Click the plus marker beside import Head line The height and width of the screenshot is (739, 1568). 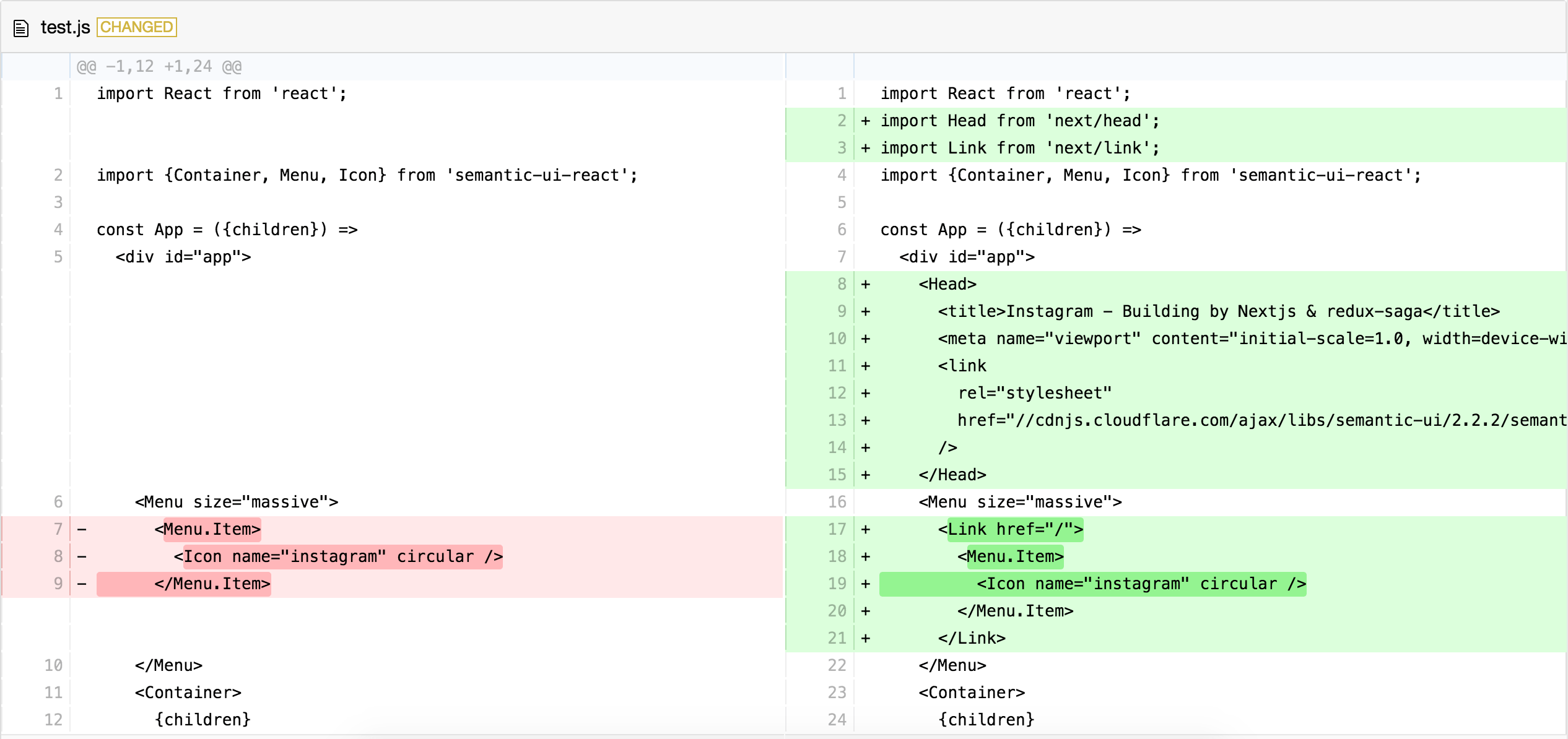pyautogui.click(x=865, y=120)
